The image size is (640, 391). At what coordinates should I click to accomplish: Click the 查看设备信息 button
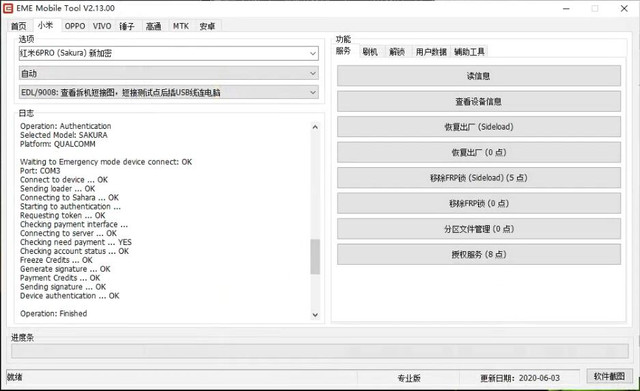click(479, 101)
